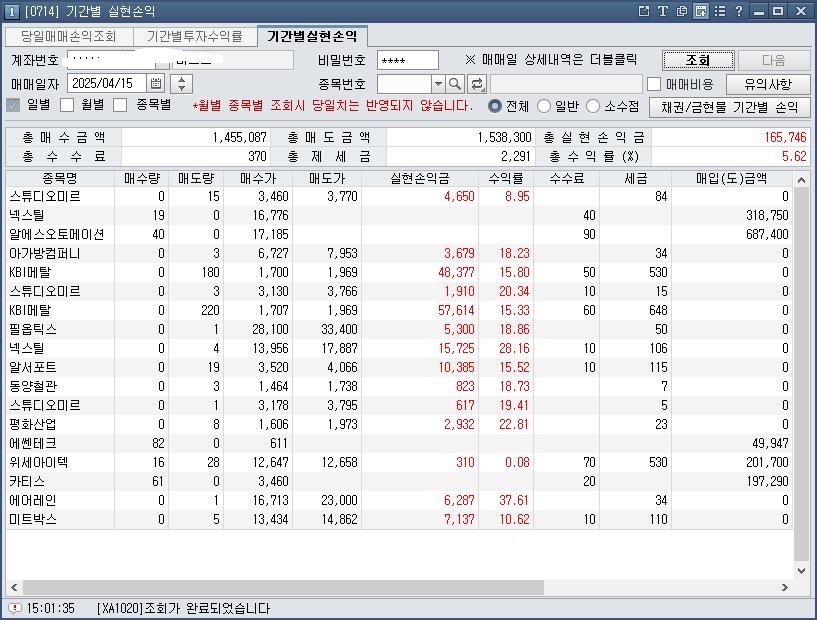Check the 월별 checkbox
This screenshot has height=620, width=817.
(68, 105)
